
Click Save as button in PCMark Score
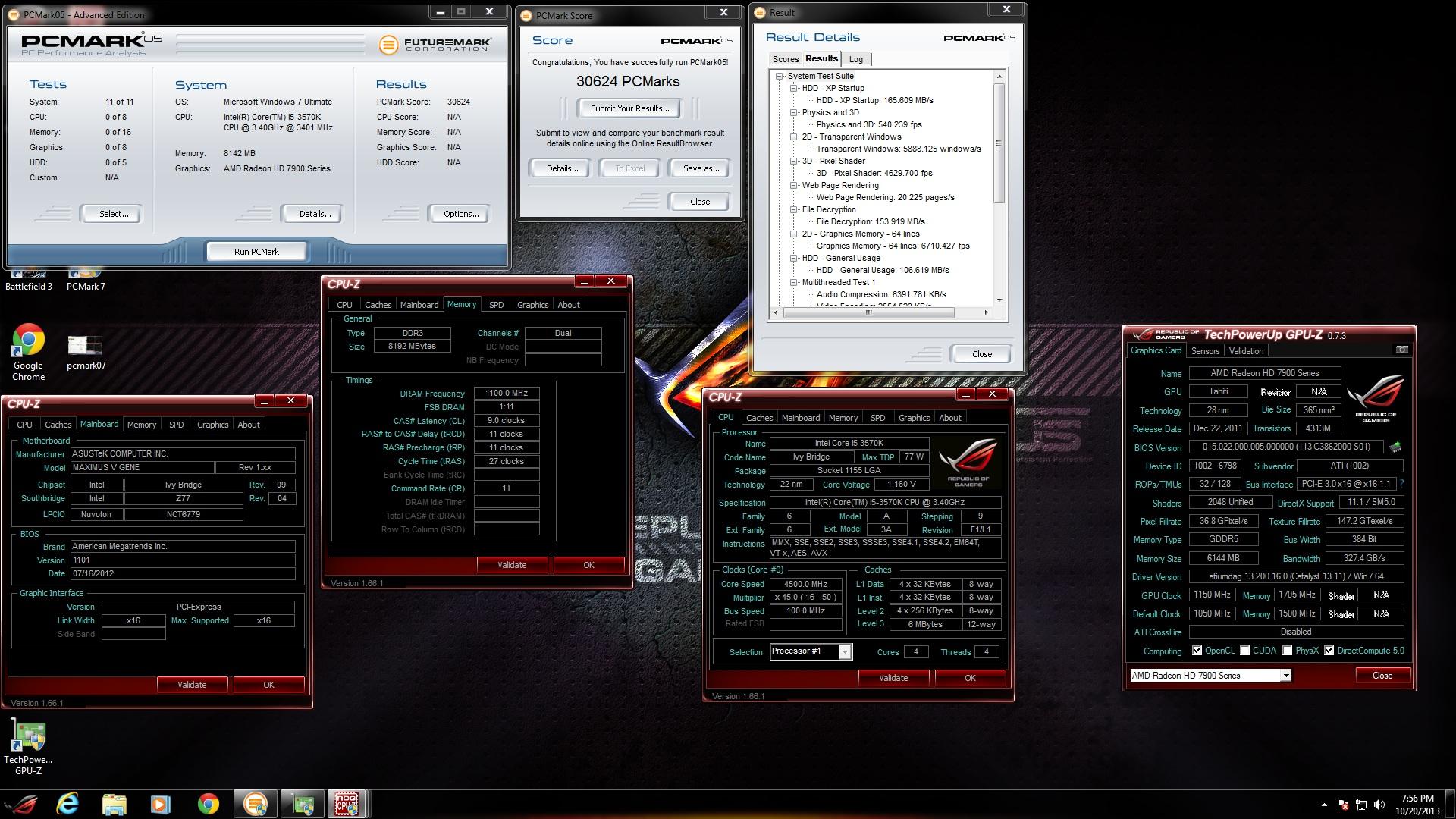(700, 168)
